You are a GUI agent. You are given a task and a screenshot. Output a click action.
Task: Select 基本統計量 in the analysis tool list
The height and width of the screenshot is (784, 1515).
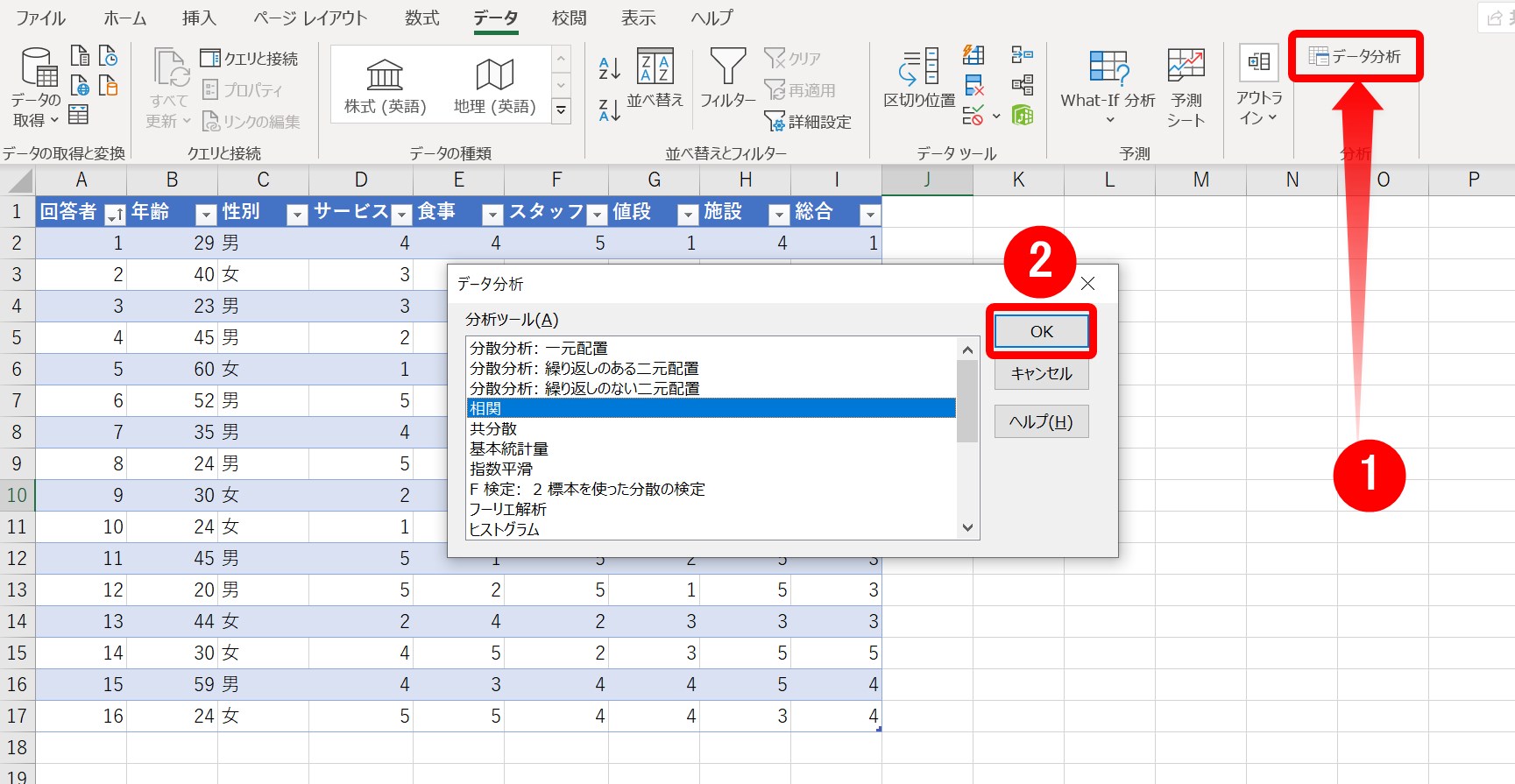(711, 449)
